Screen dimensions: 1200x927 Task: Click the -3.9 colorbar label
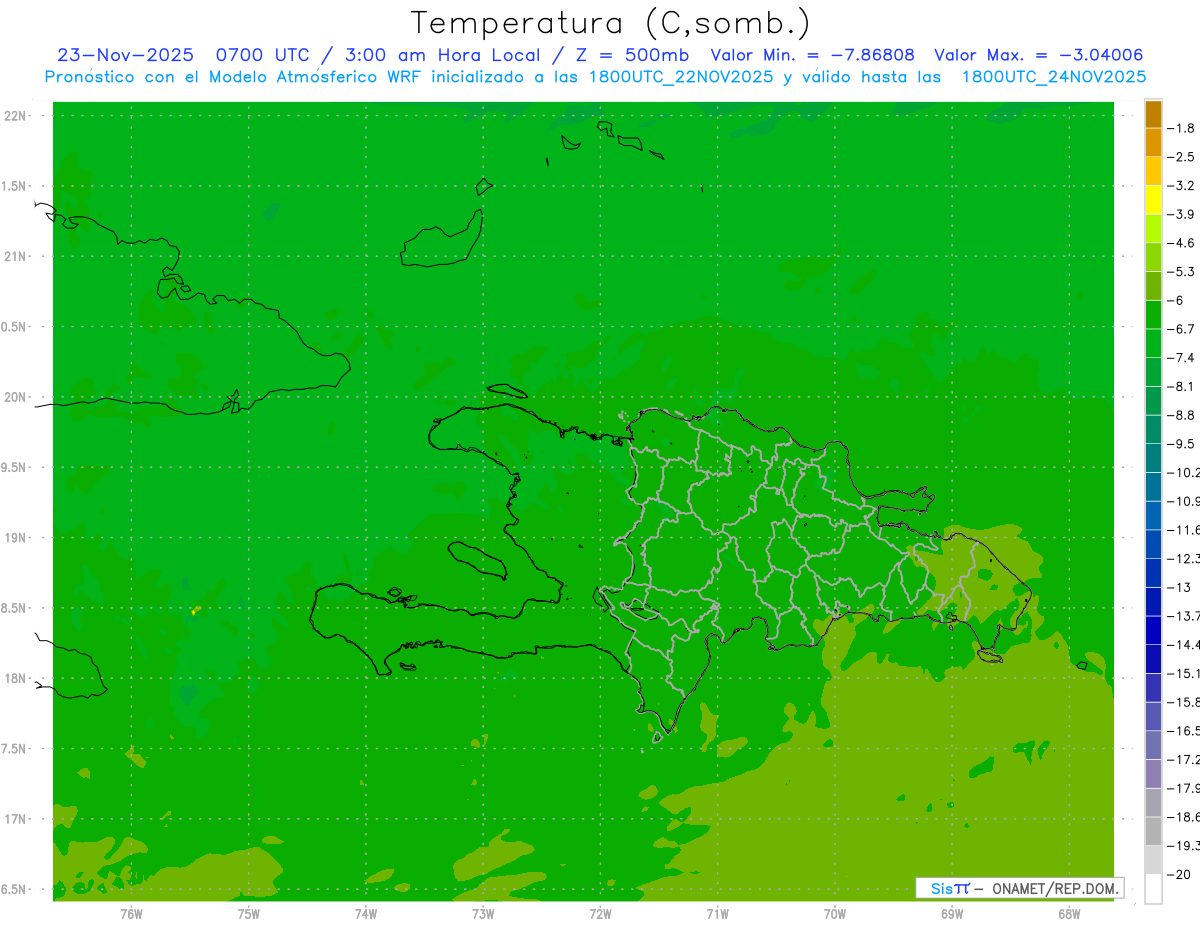coord(1180,214)
